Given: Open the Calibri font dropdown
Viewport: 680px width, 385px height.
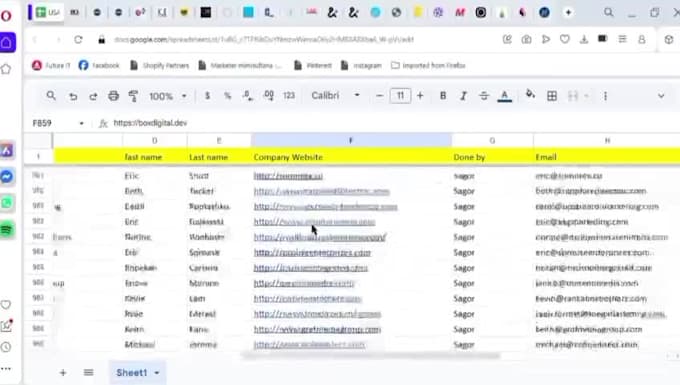Looking at the screenshot, I should pyautogui.click(x=335, y=95).
